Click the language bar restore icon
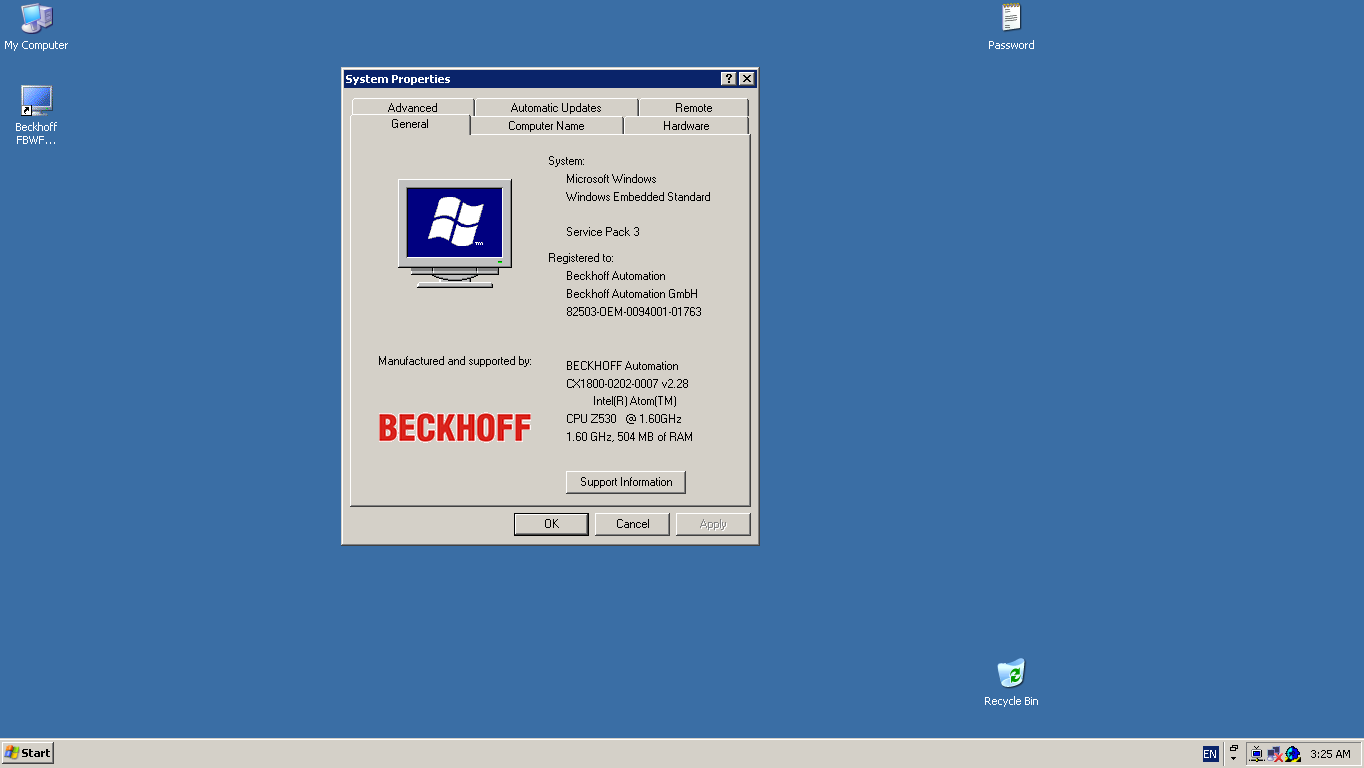The image size is (1364, 768). click(1234, 748)
